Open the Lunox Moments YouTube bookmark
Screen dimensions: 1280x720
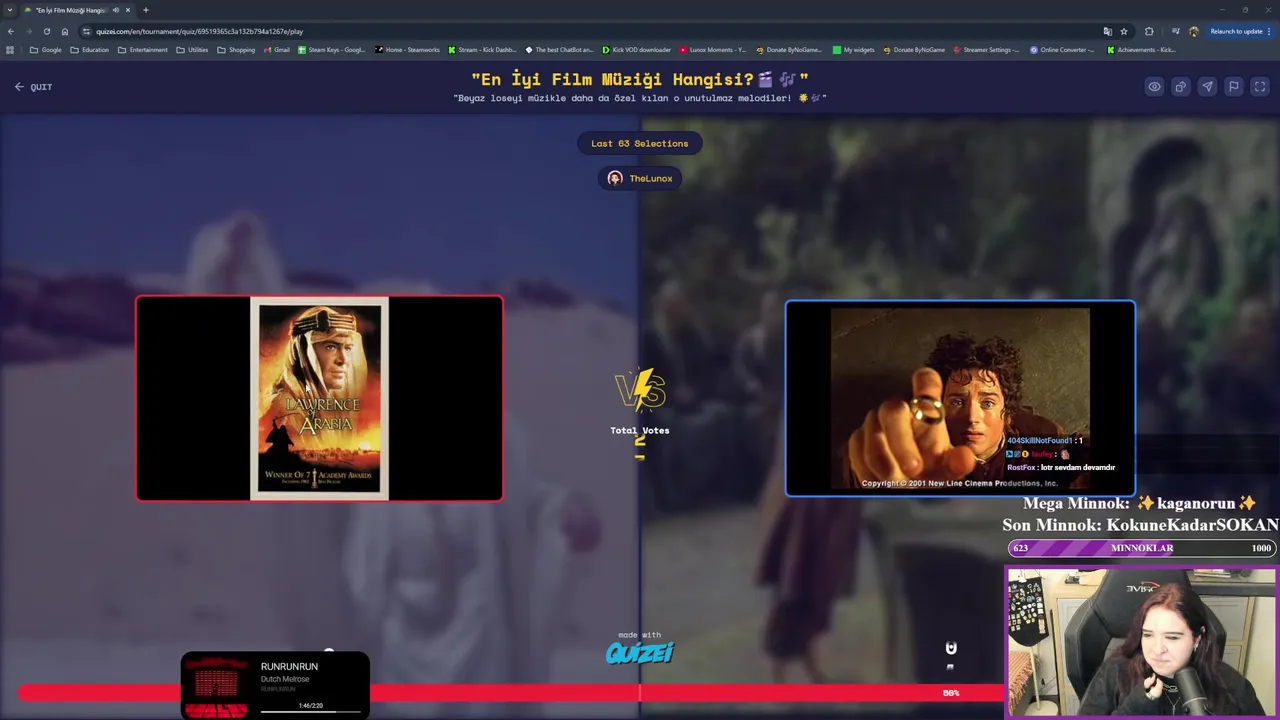click(x=712, y=50)
